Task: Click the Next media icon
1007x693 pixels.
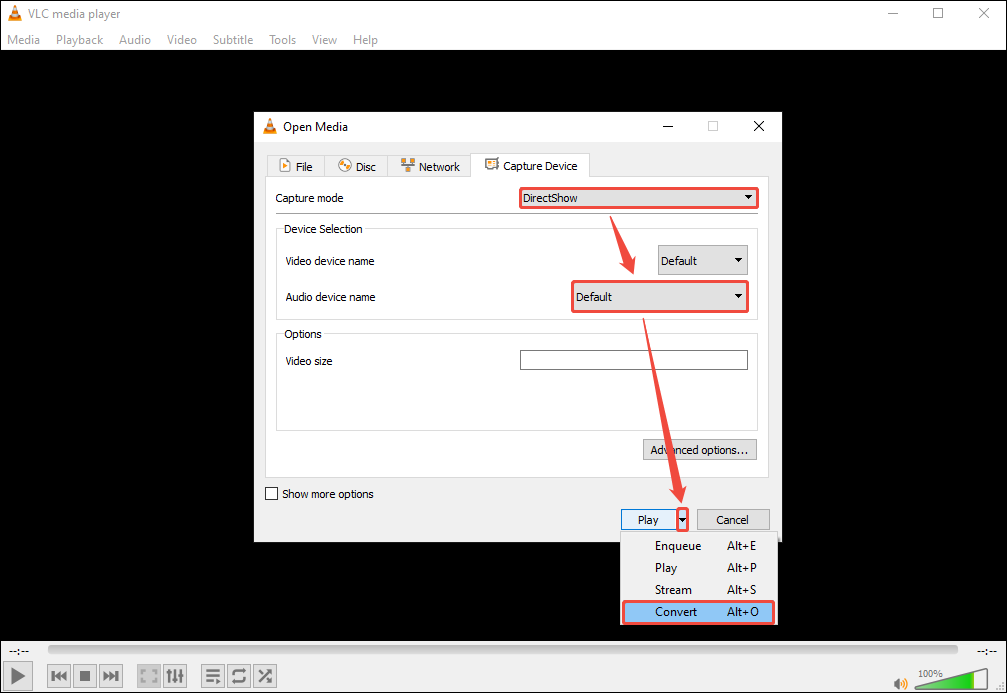Action: 110,675
